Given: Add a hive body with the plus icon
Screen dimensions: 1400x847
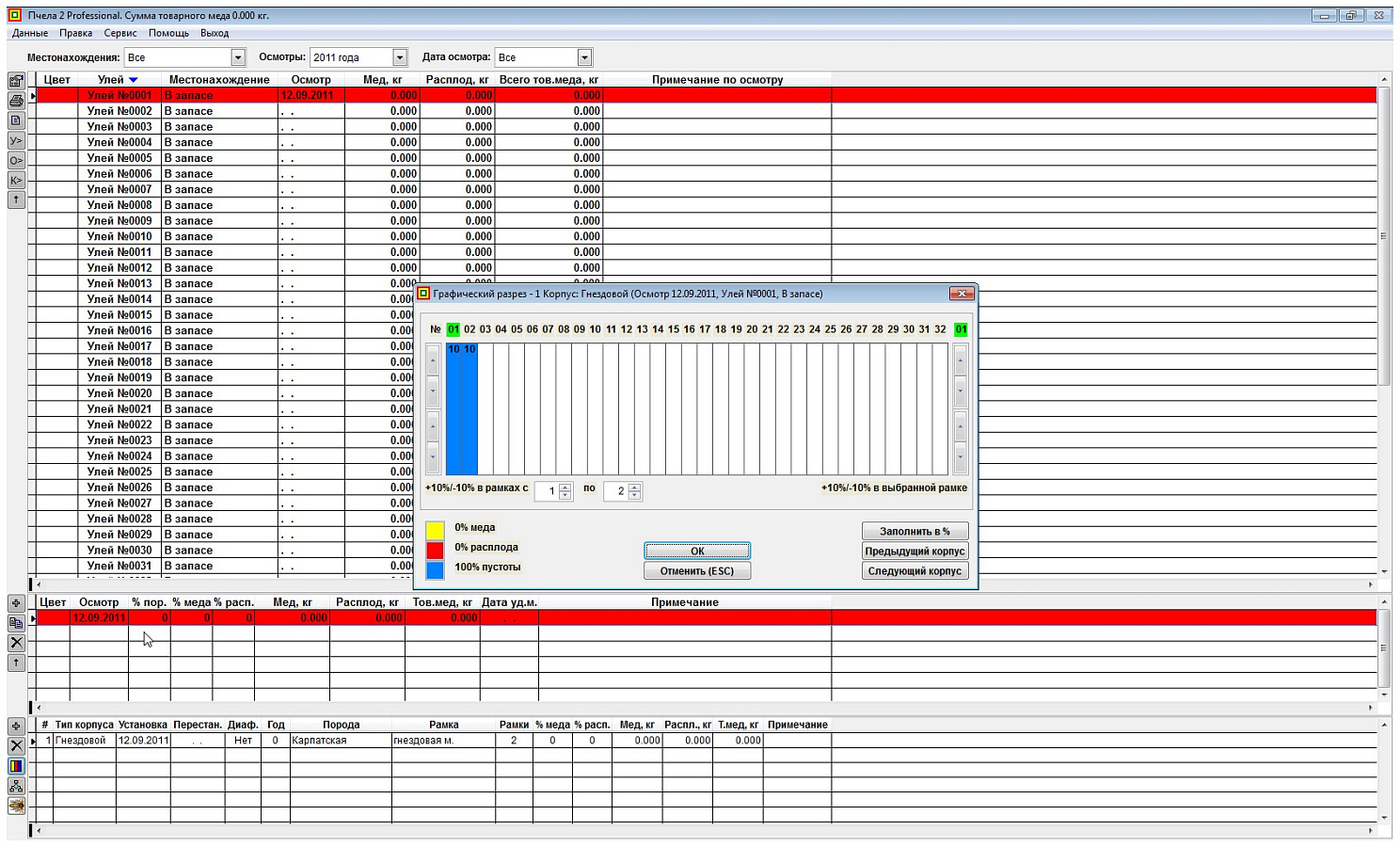Looking at the screenshot, I should click(16, 727).
